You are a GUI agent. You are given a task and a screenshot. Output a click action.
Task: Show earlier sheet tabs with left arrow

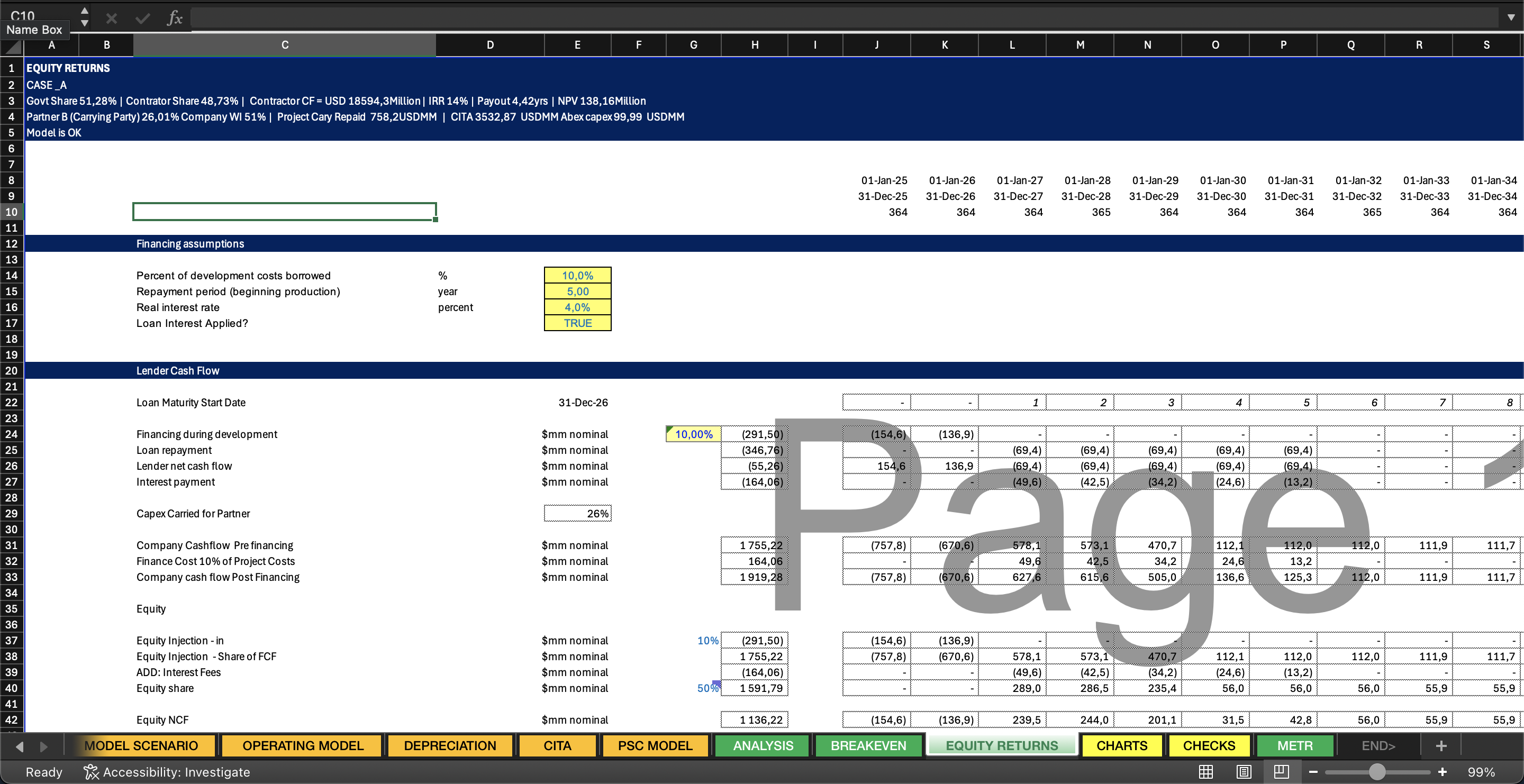(20, 747)
